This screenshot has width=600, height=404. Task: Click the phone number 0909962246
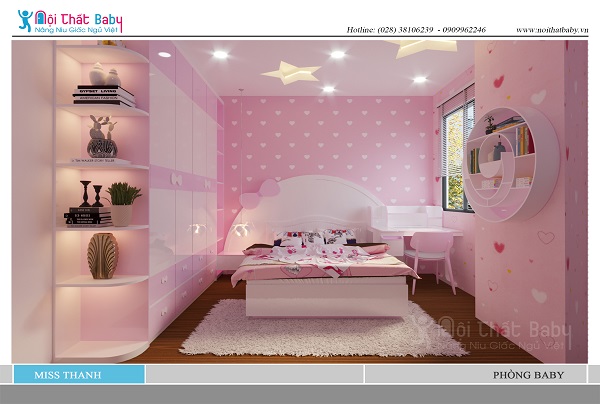click(464, 30)
